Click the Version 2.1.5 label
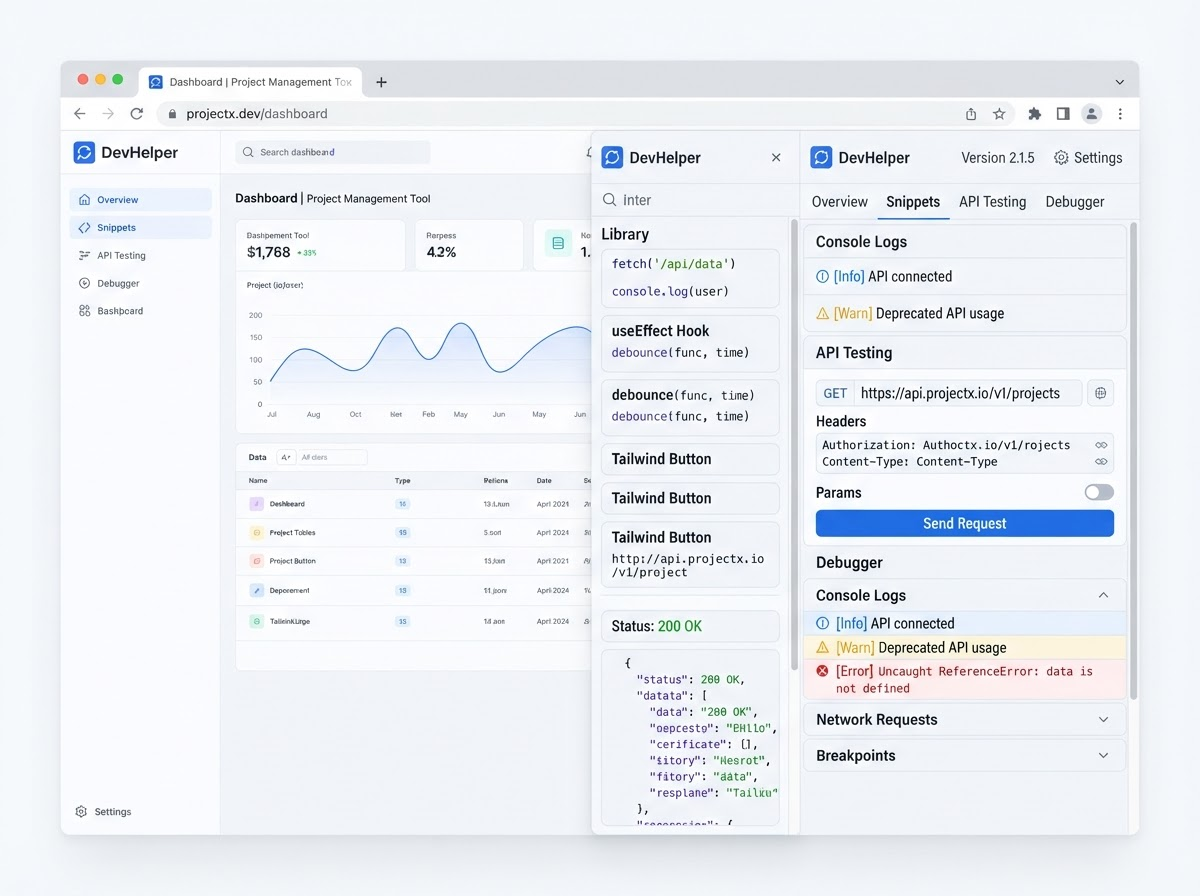Viewport: 1200px width, 896px height. (x=998, y=158)
